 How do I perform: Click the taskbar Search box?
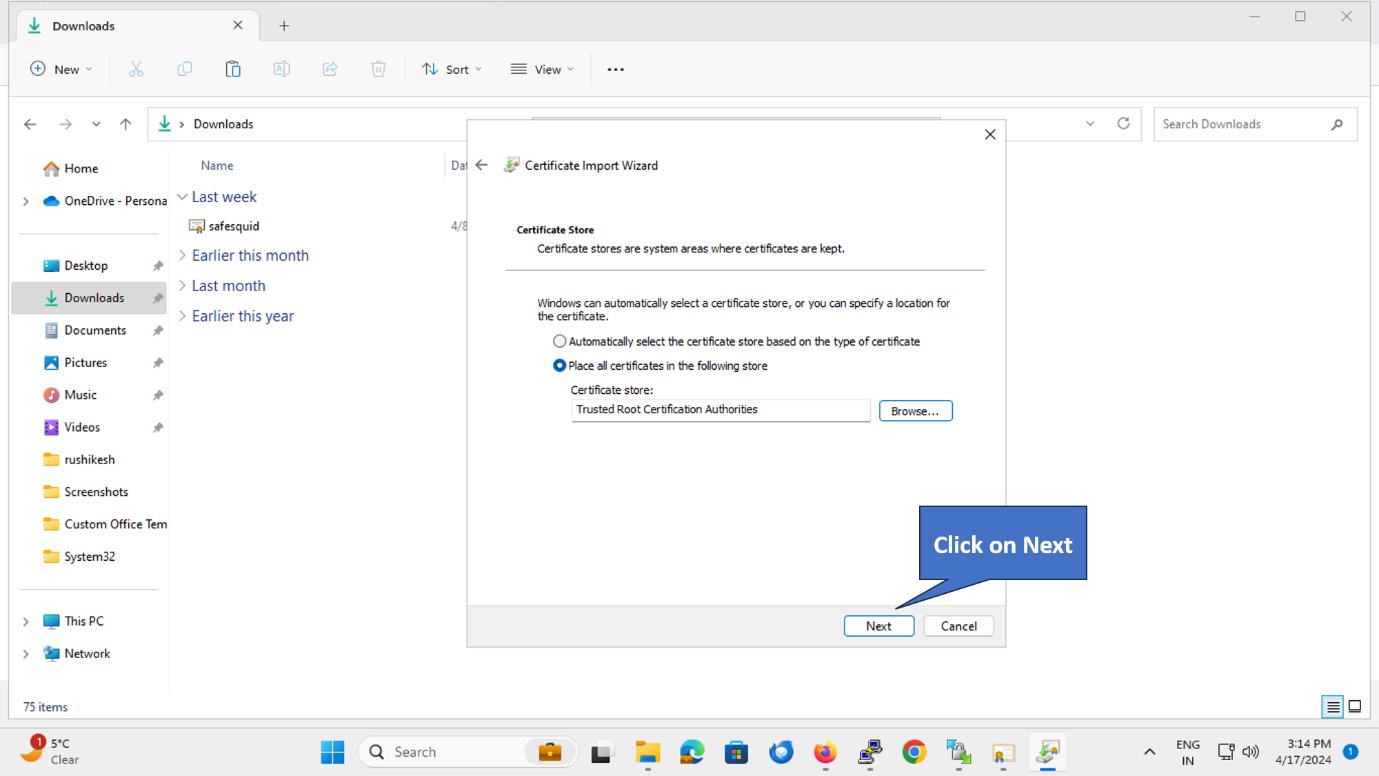tap(469, 752)
